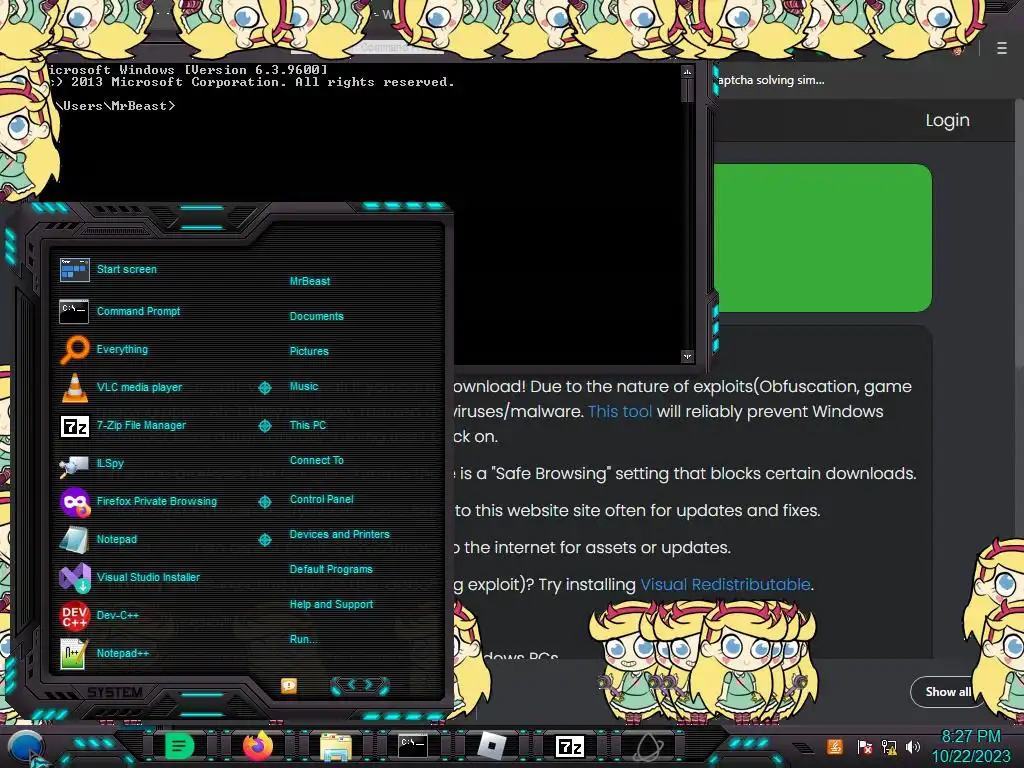Expand Firefox Private Browsing jump list arrow
Image resolution: width=1024 pixels, height=768 pixels.
tap(264, 502)
